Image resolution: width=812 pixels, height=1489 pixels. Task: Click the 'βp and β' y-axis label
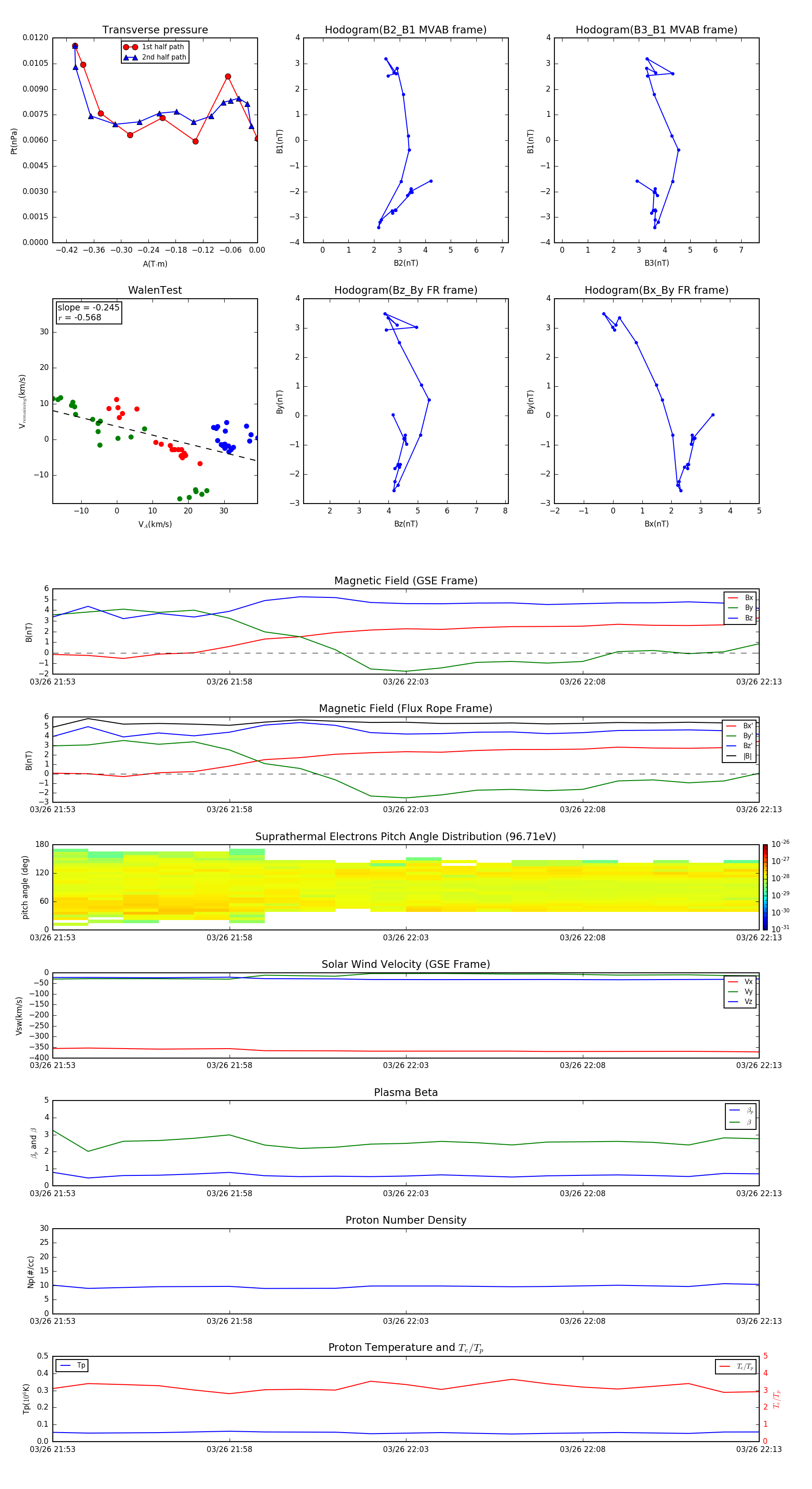(33, 1143)
